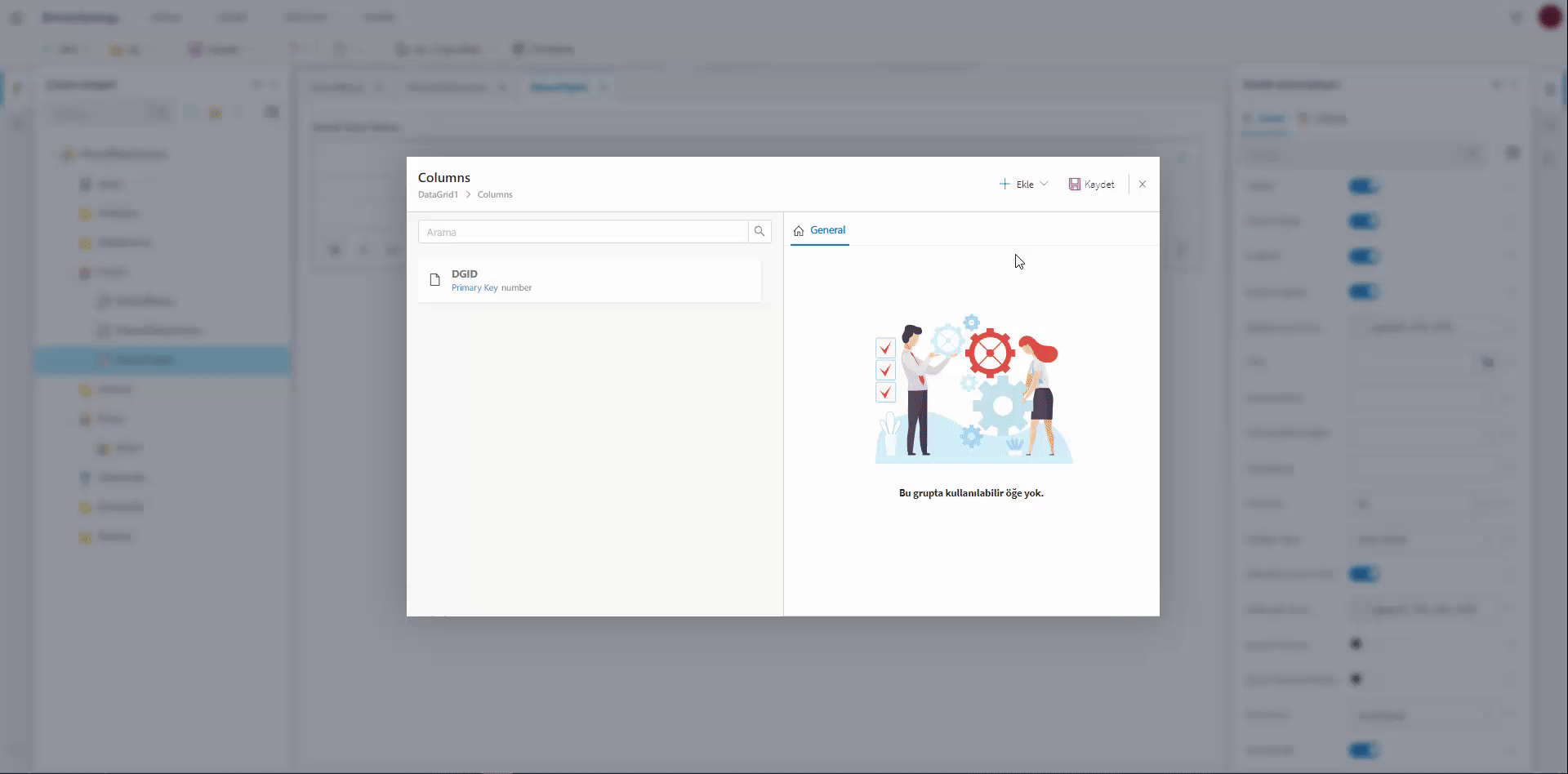Select the highlighted blue row in left tree
This screenshot has height=774, width=1568.
(x=163, y=360)
